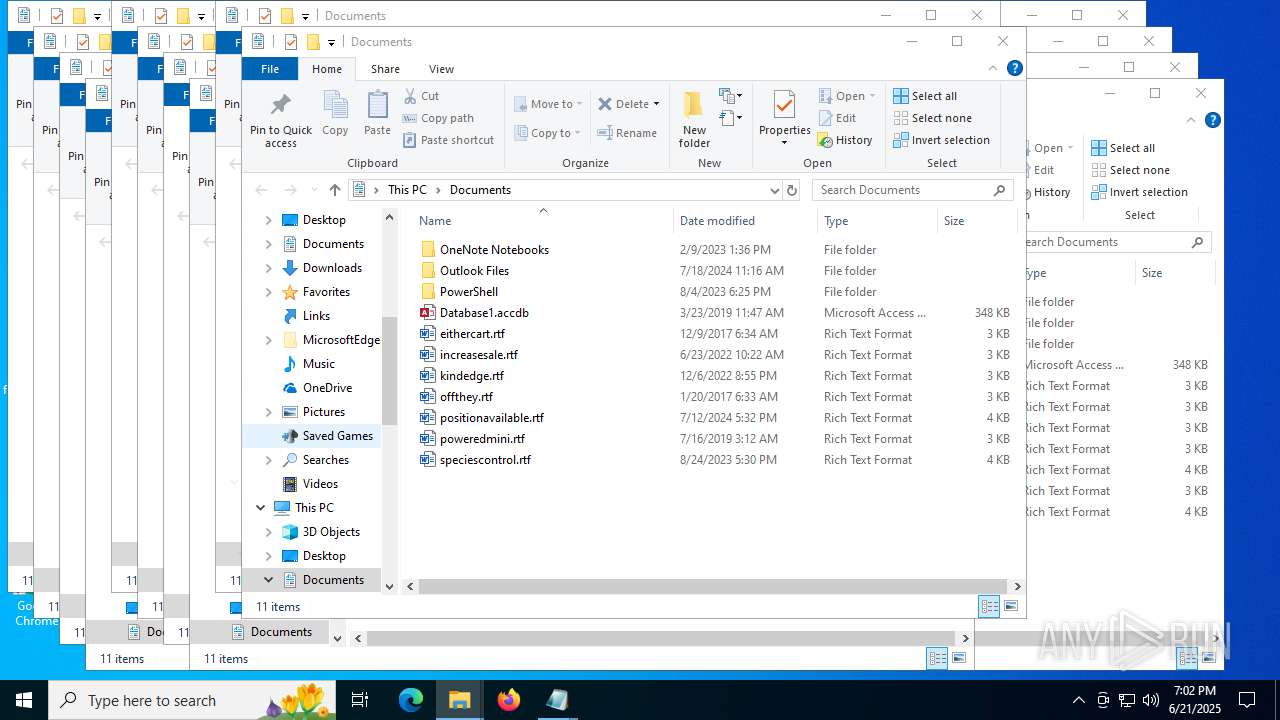This screenshot has height=720, width=1280.
Task: Select OneDrive in navigation pane
Action: tap(327, 388)
